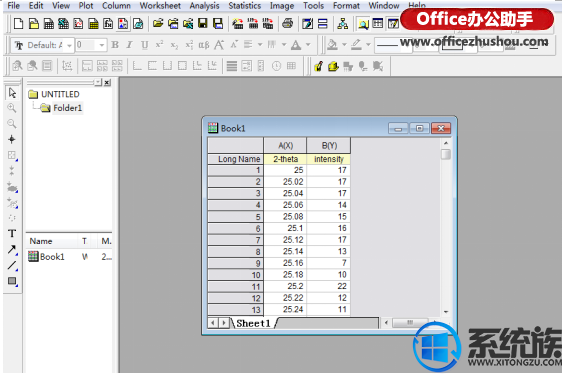Viewport: 562px width, 375px height.
Task: Click the superscript x² icon
Action: click(x=159, y=45)
